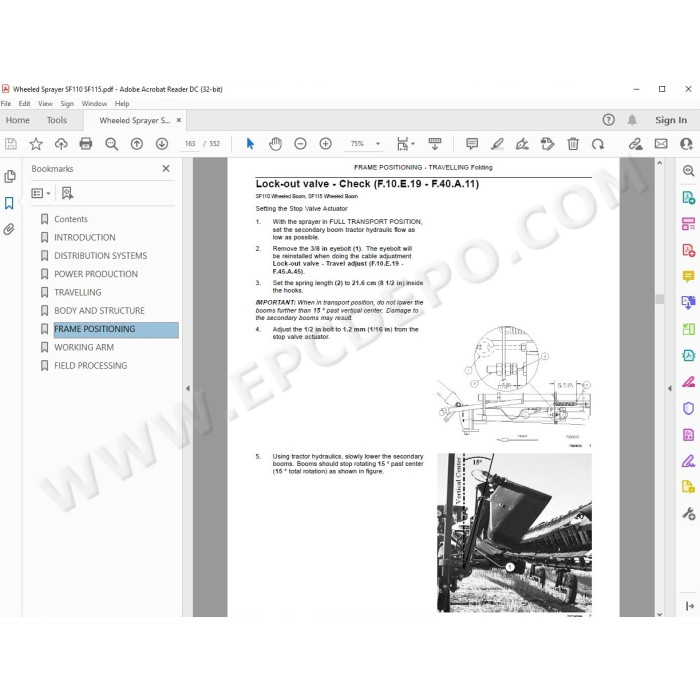Zoom out with minus icon
700x700 pixels.
300,144
